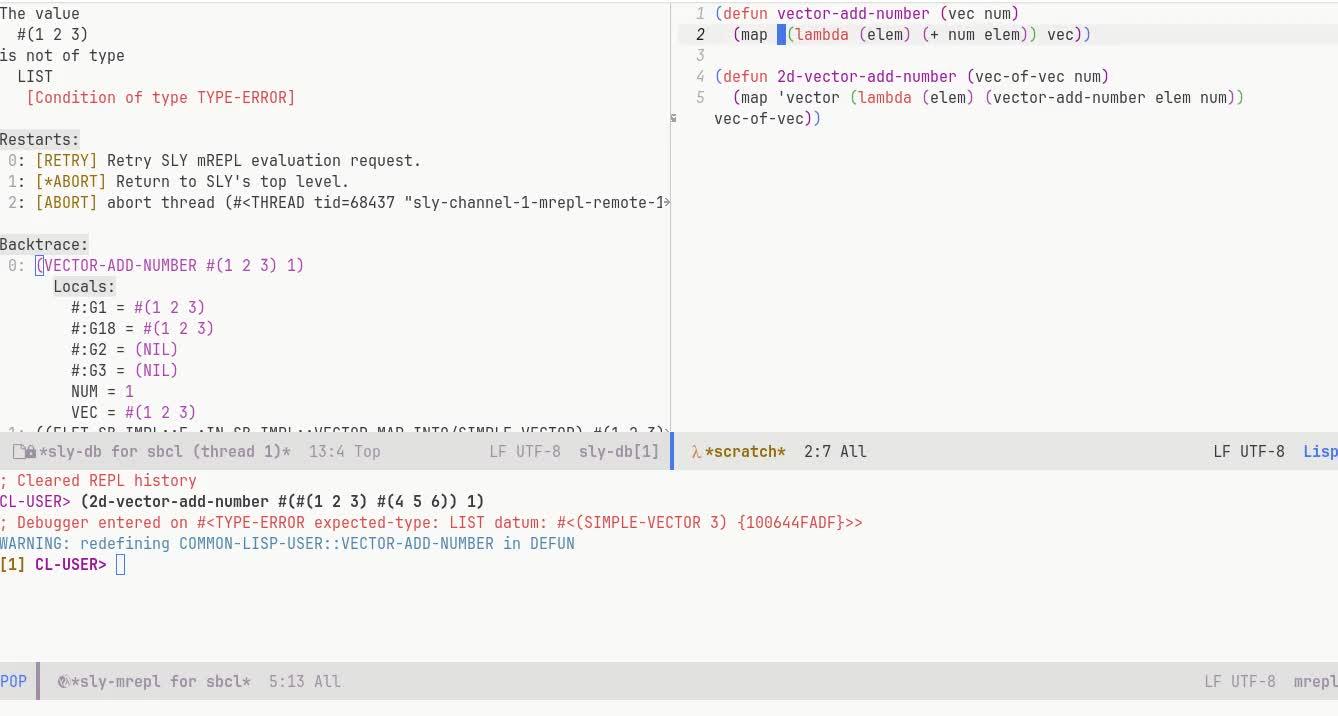Click the local value of NUM in the Locals list
1338x716 pixels.
click(130, 391)
